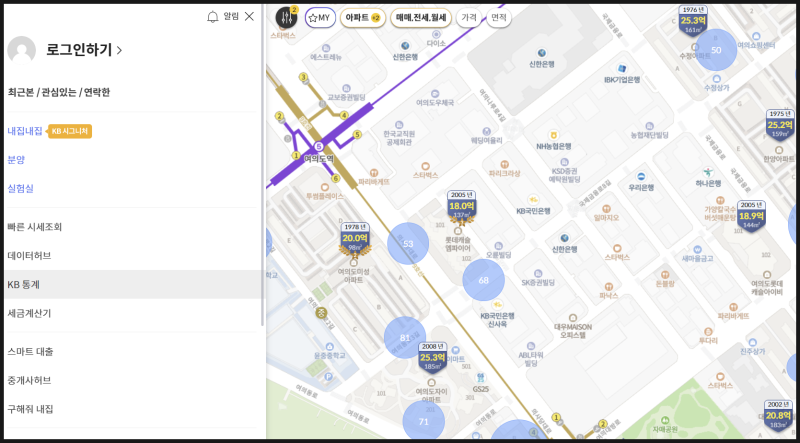Open 스마트 대출 menu item
800x443 pixels.
click(x=30, y=352)
